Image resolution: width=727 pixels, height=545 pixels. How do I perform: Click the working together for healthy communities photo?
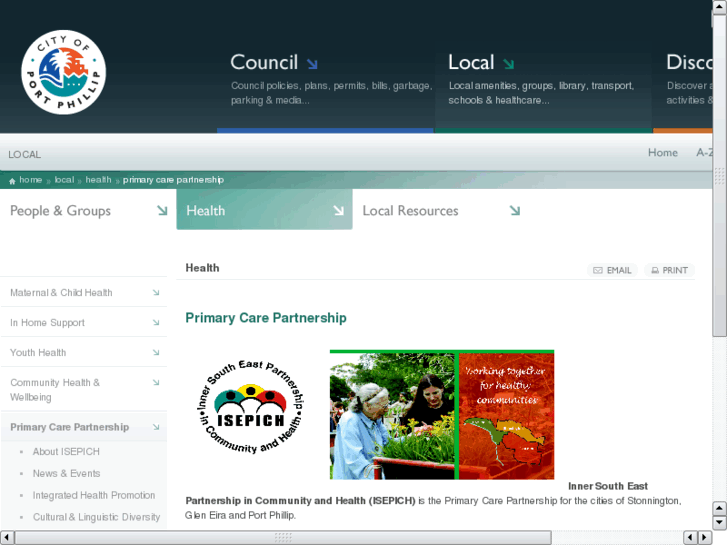(x=442, y=415)
